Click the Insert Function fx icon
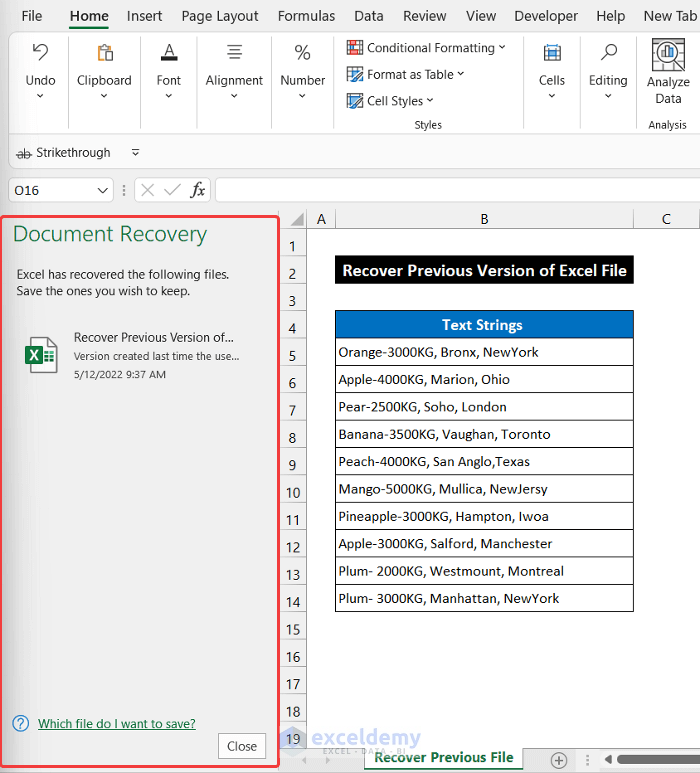This screenshot has width=700, height=773. [198, 190]
